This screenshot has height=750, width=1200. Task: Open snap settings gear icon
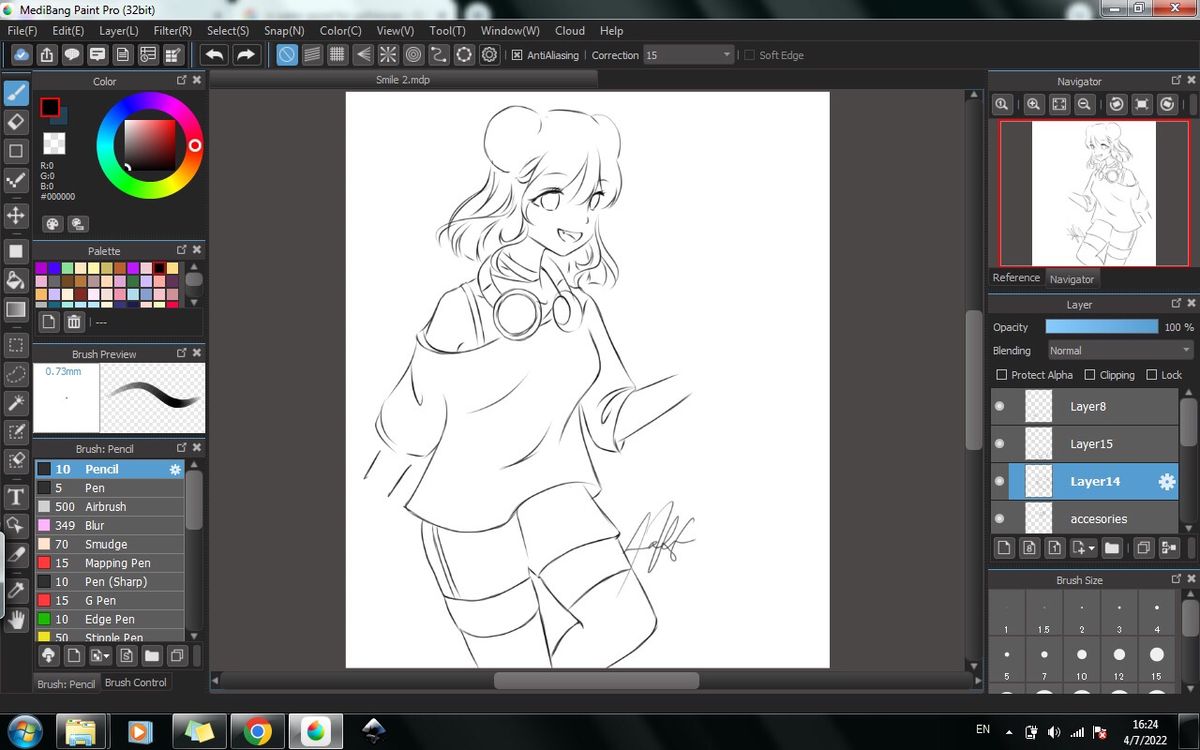pos(489,55)
